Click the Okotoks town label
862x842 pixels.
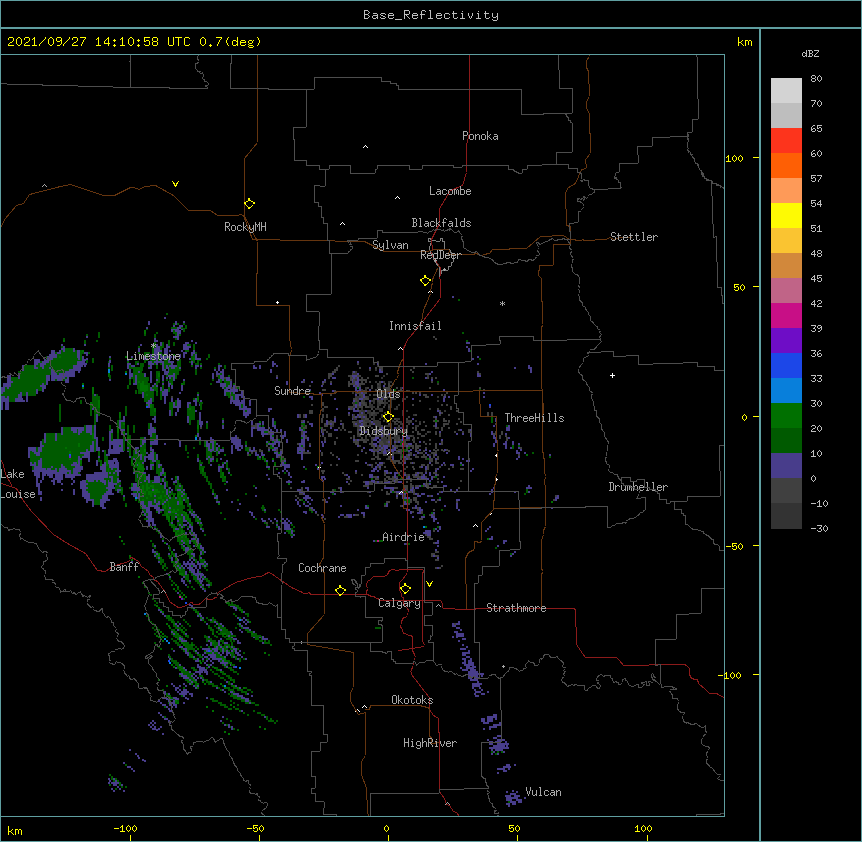(412, 700)
